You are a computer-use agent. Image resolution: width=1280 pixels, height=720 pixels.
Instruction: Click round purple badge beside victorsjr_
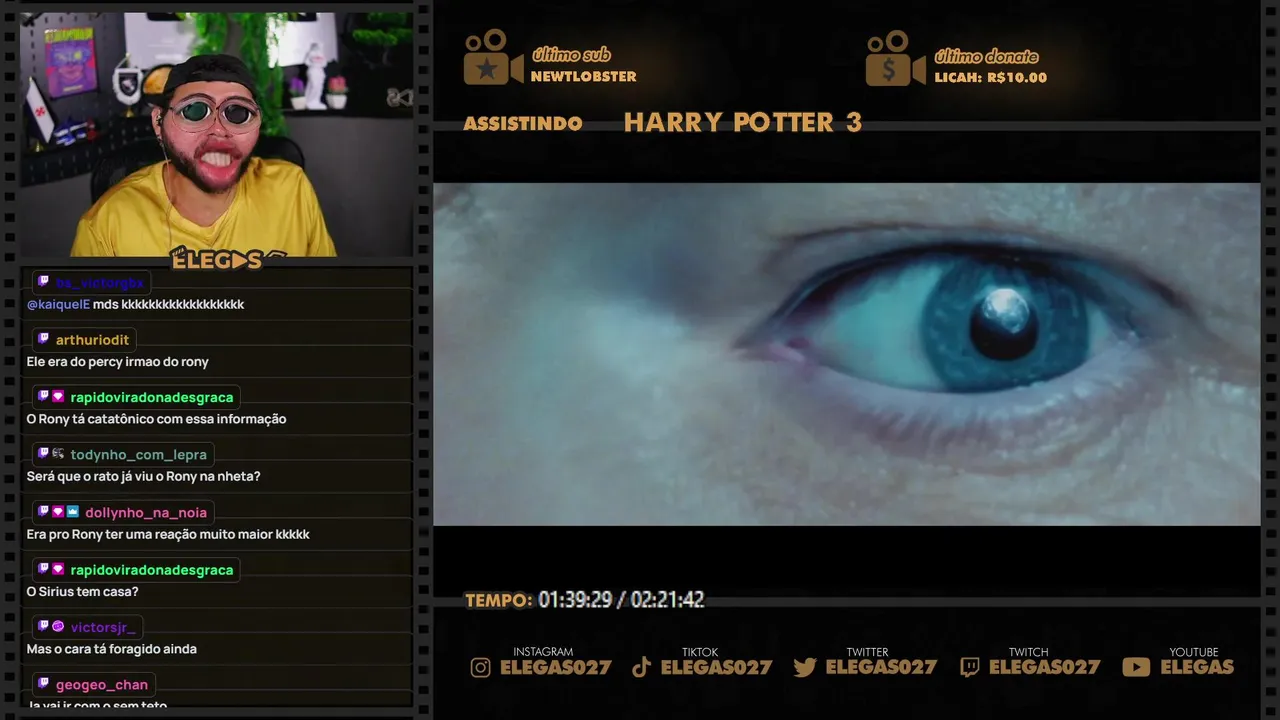[x=58, y=626]
